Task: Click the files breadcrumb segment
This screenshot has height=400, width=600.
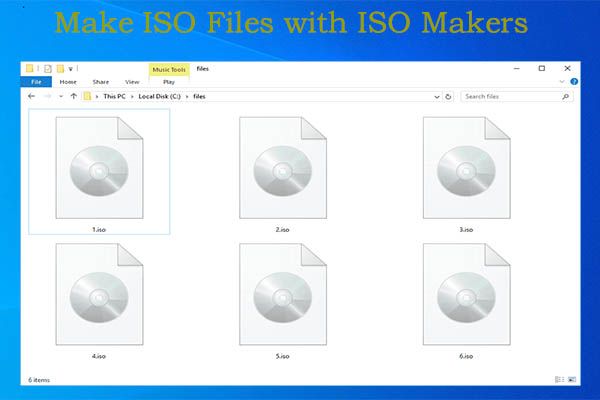Action: tap(199, 96)
